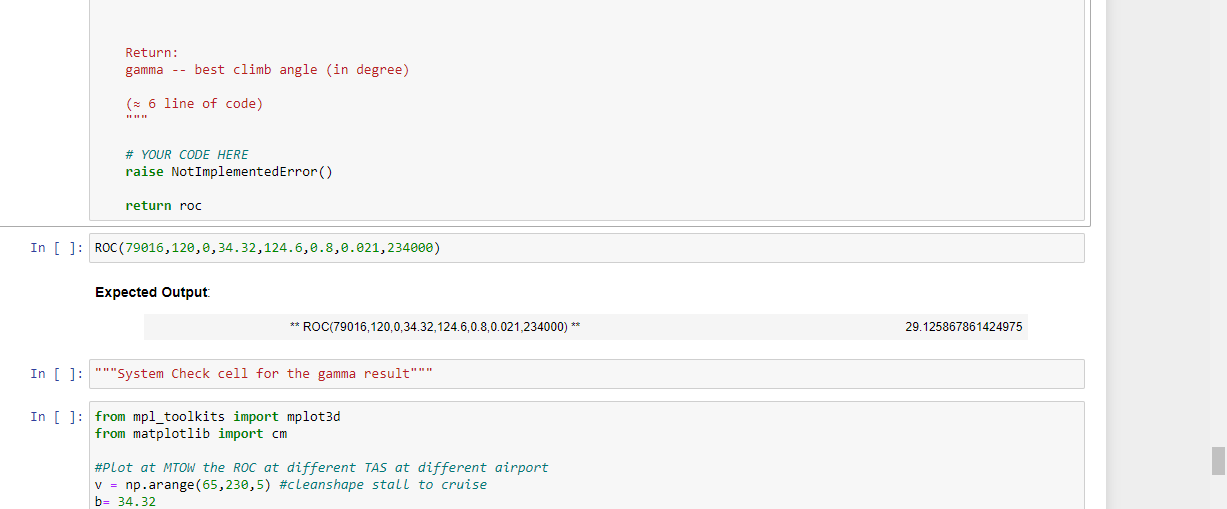Click the '** ROC(79016,120,0,34.32...) **' table cell
Viewport: 1227px width, 509px height.
pyautogui.click(x=434, y=327)
